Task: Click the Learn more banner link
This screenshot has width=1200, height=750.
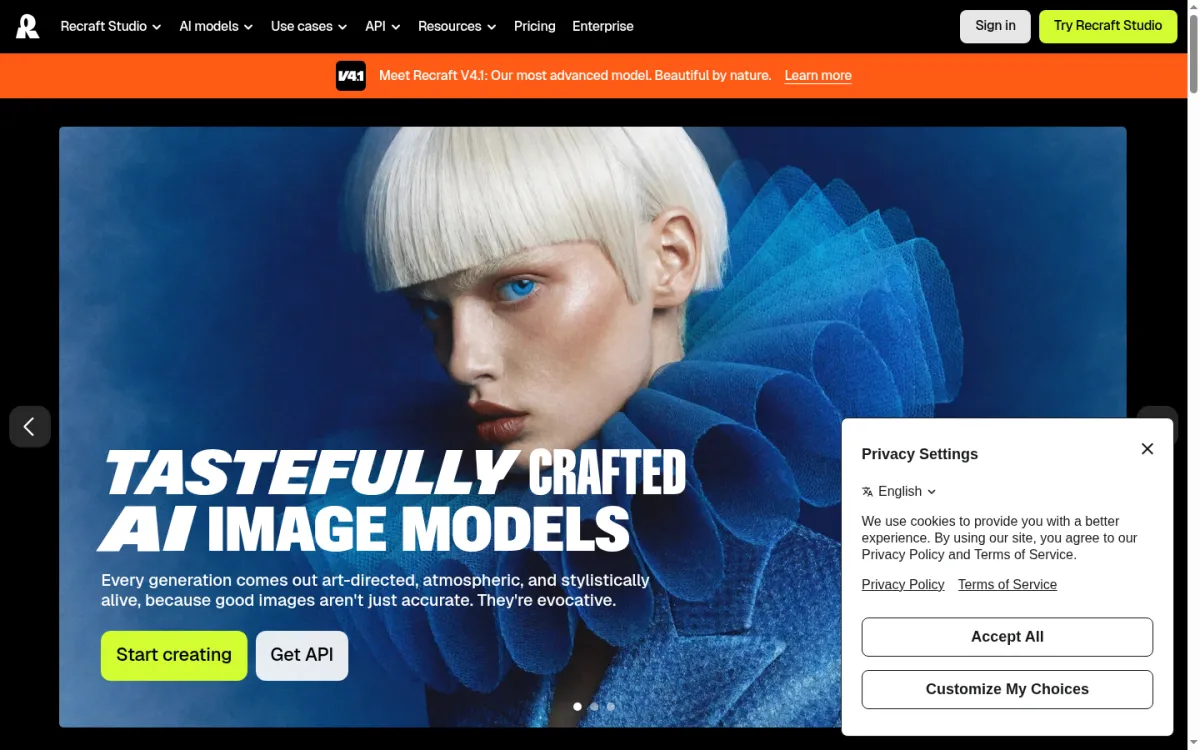Action: (x=818, y=76)
